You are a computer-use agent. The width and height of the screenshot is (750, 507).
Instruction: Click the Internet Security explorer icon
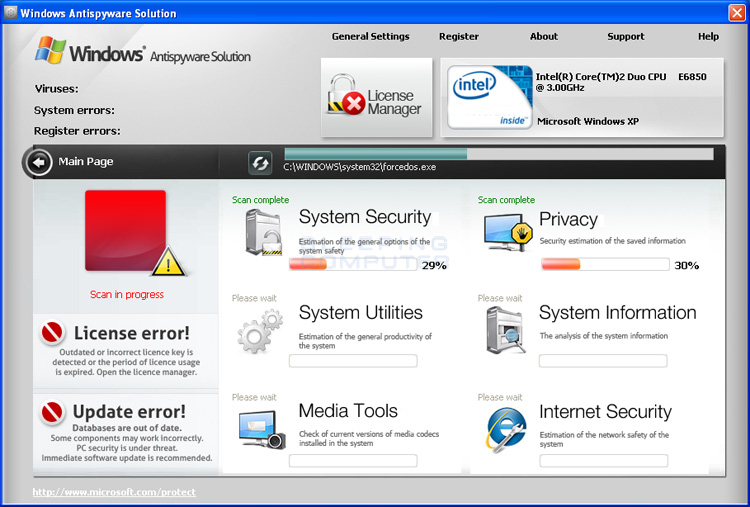507,430
